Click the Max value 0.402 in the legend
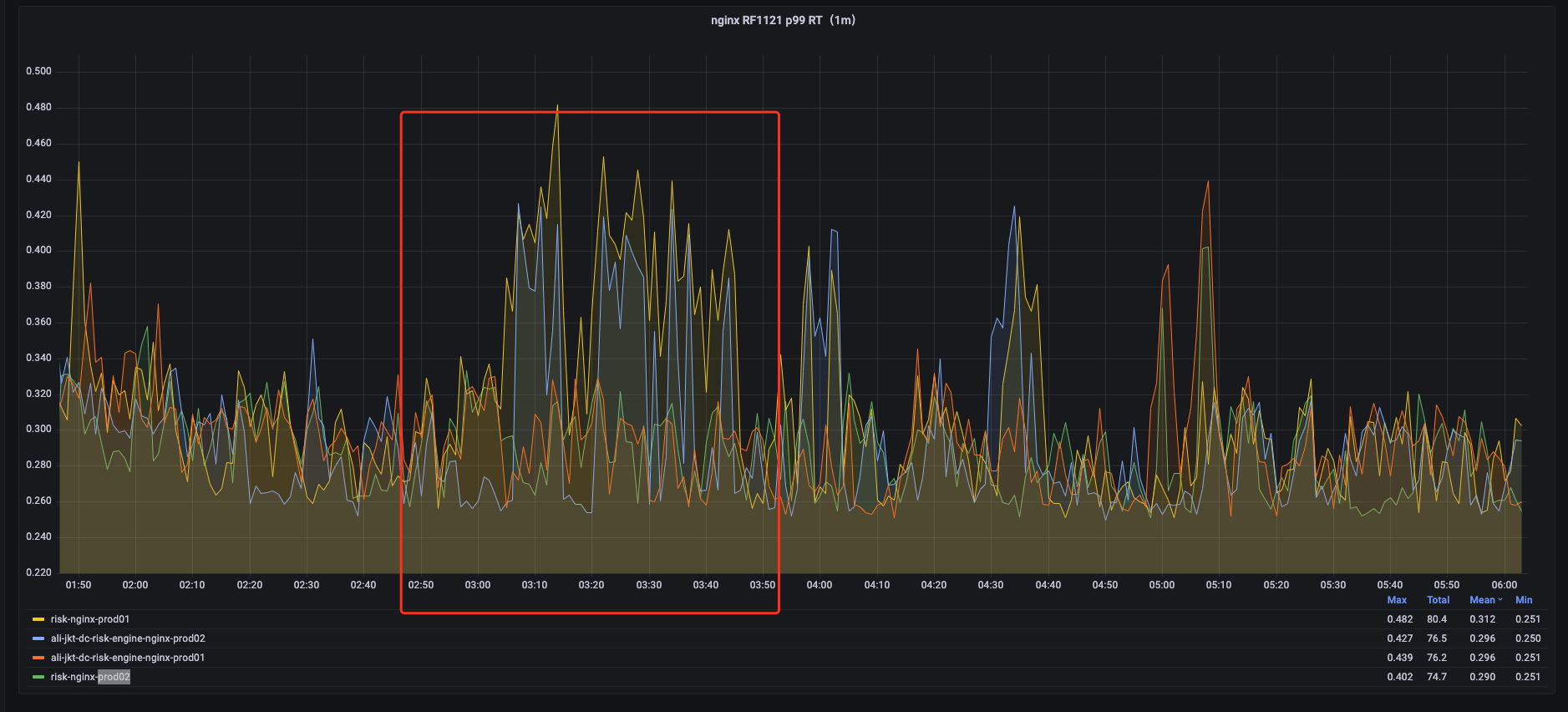The width and height of the screenshot is (1568, 712). 1400,677
